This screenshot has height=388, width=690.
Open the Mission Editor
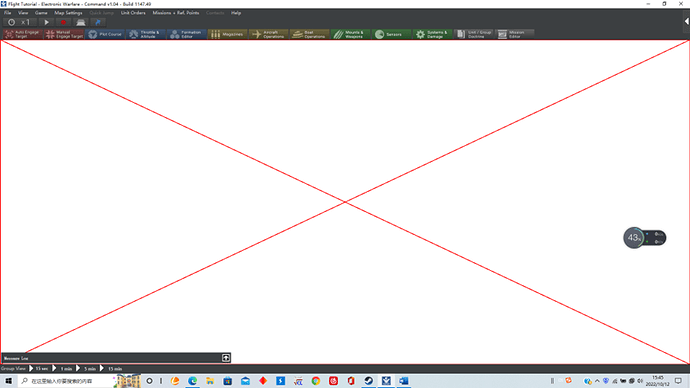(x=514, y=34)
